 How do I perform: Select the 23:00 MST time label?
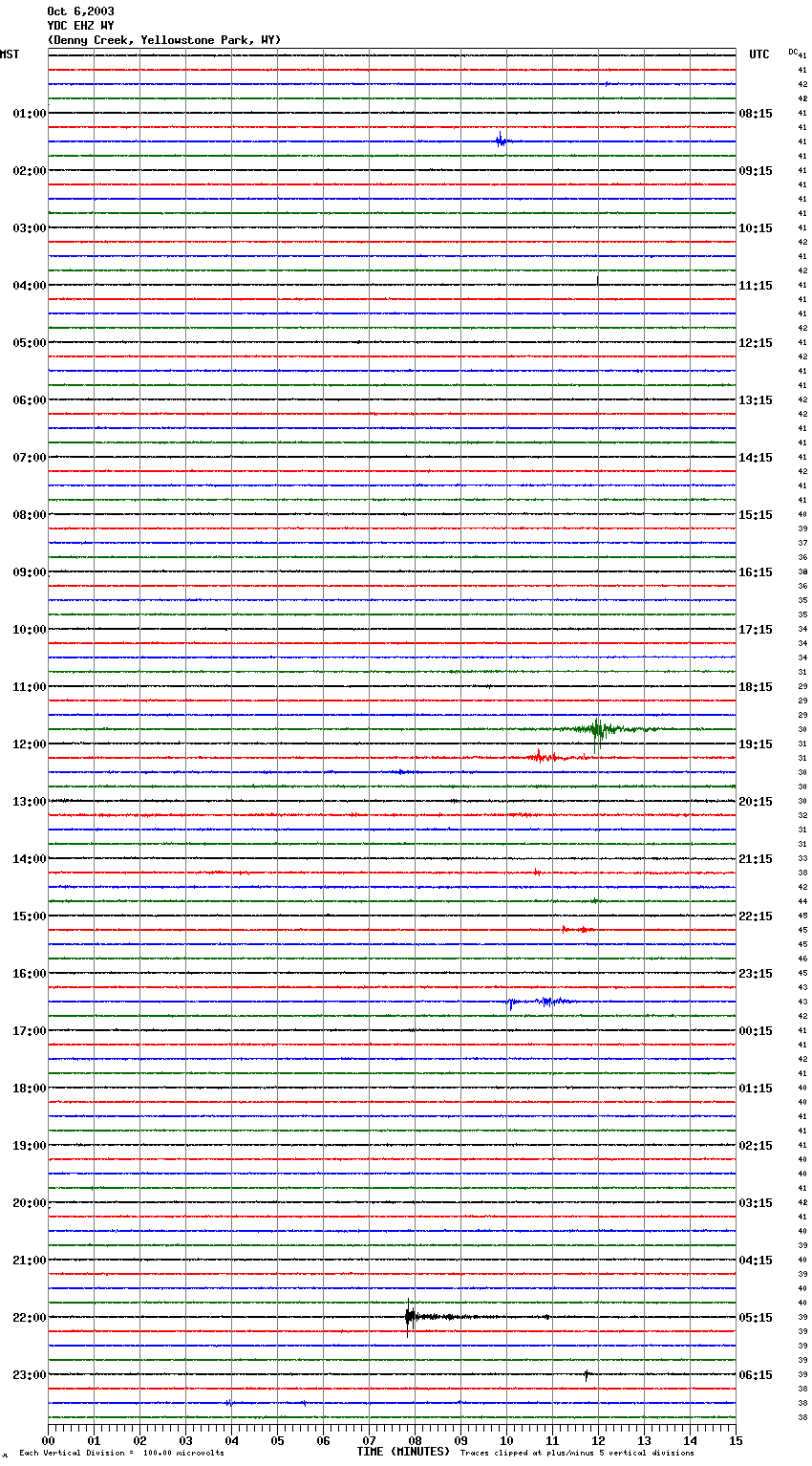point(29,1375)
